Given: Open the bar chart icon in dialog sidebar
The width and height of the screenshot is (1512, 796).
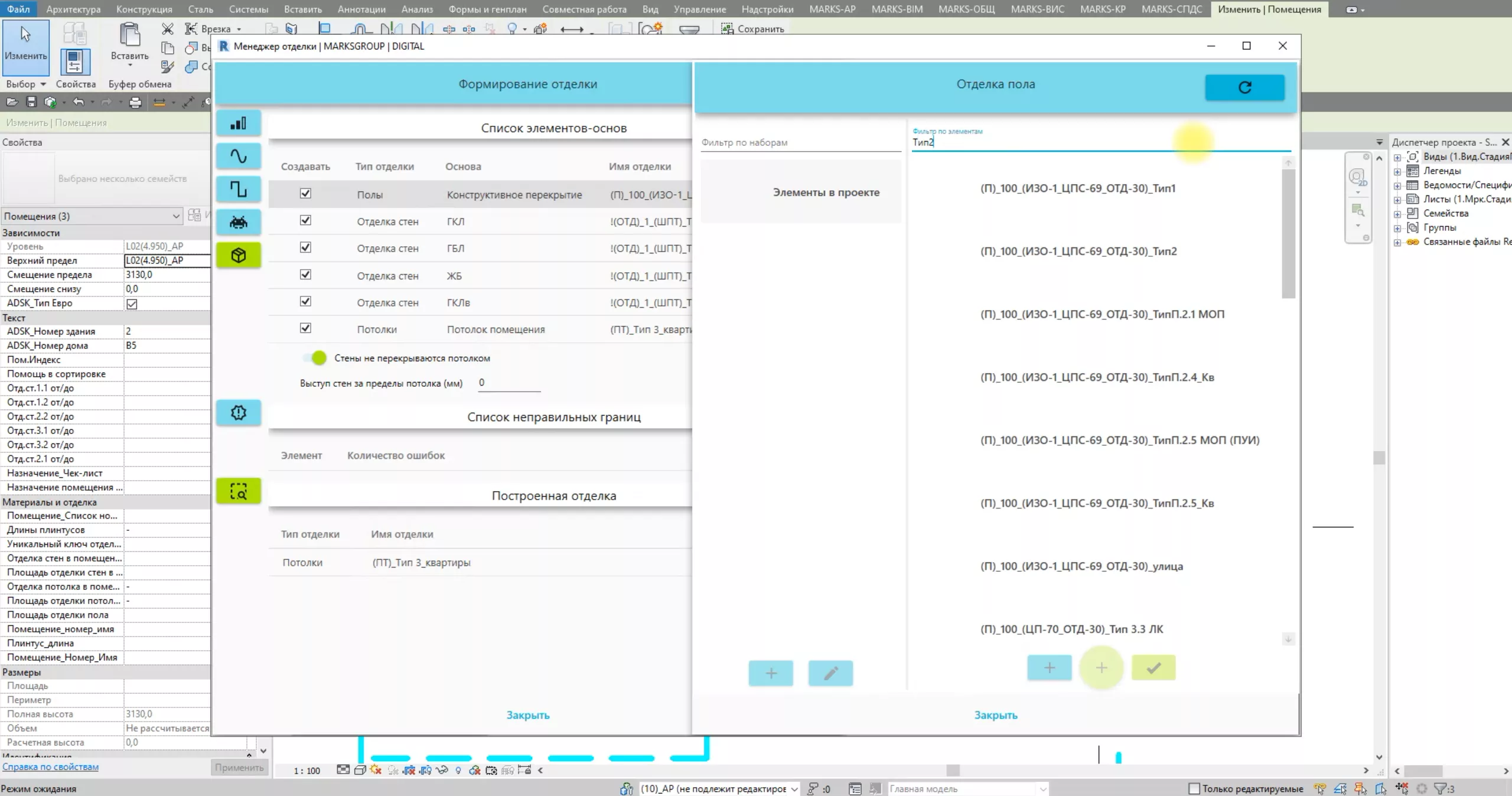Looking at the screenshot, I should pyautogui.click(x=238, y=123).
